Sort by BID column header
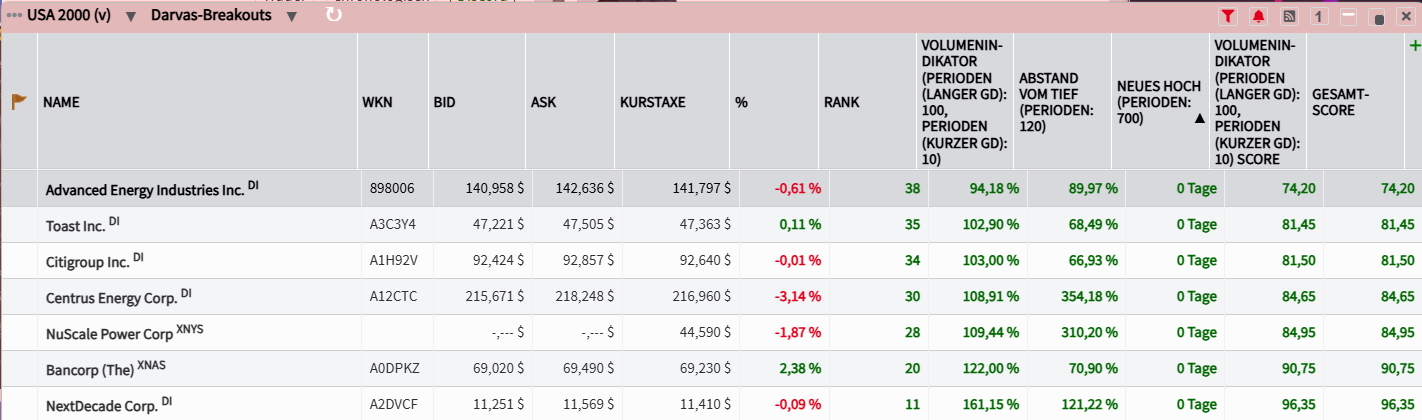The width and height of the screenshot is (1422, 420). pos(444,102)
